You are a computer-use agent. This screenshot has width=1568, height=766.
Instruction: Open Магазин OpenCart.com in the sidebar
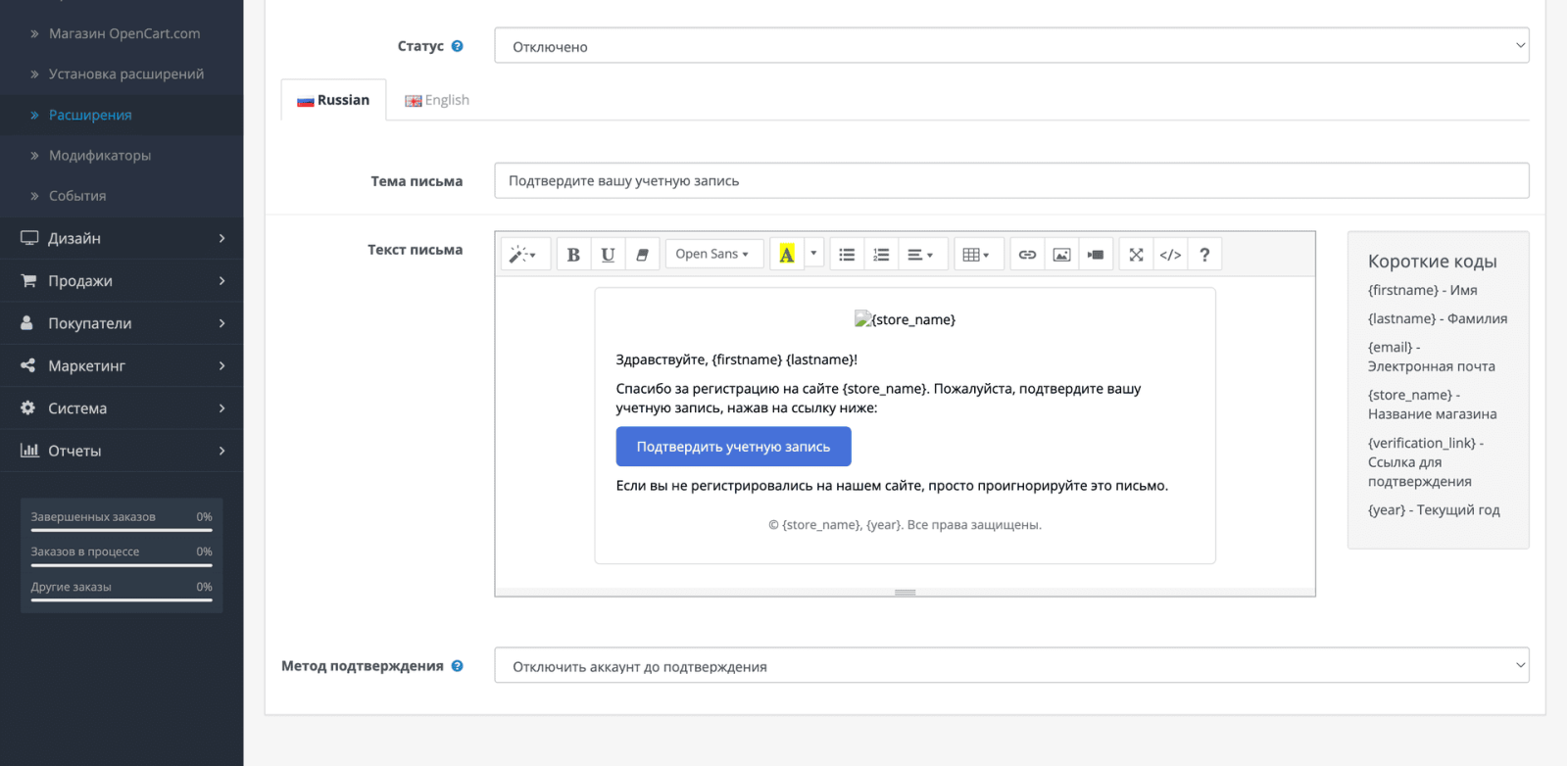124,33
